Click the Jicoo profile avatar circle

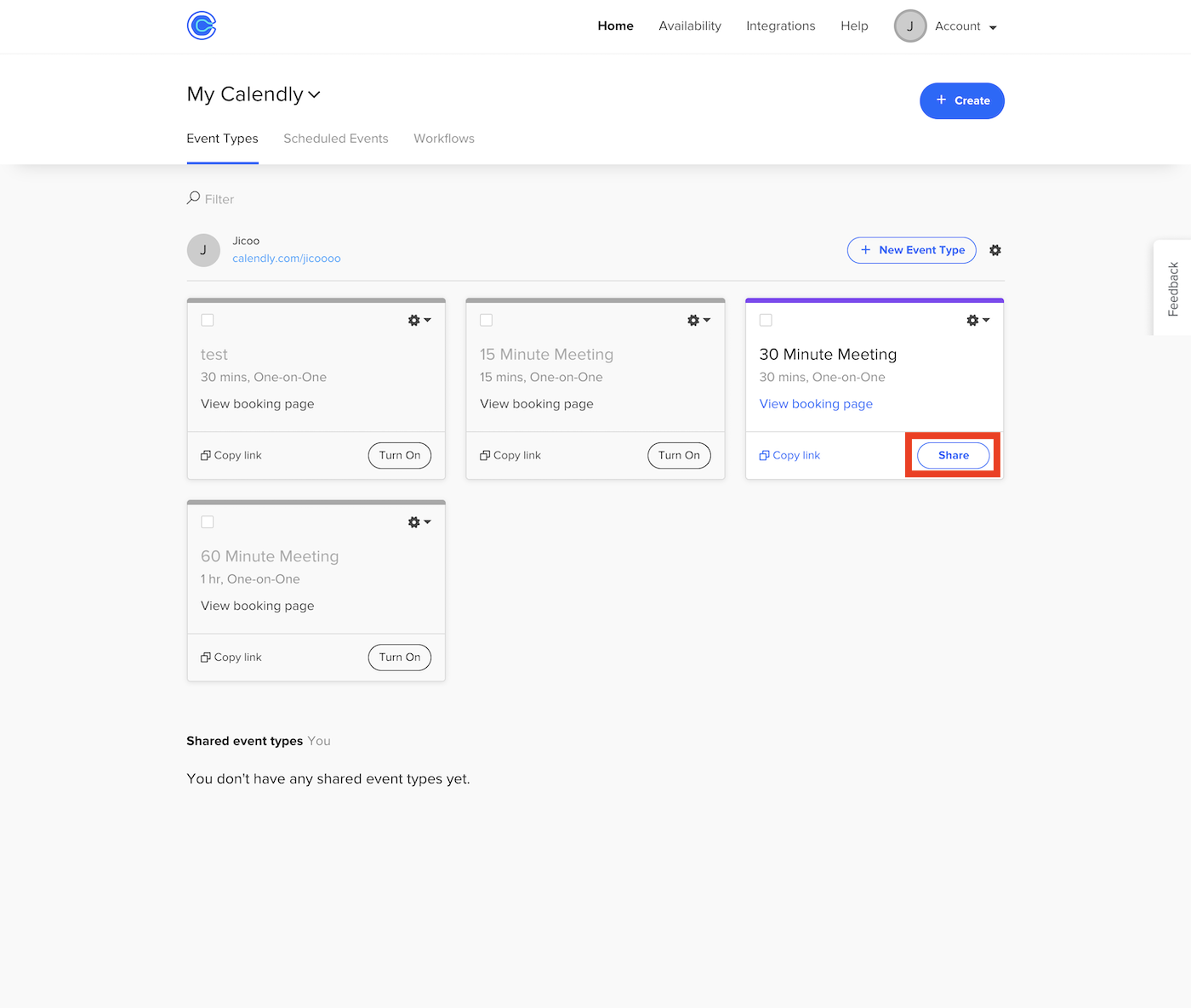pos(203,250)
